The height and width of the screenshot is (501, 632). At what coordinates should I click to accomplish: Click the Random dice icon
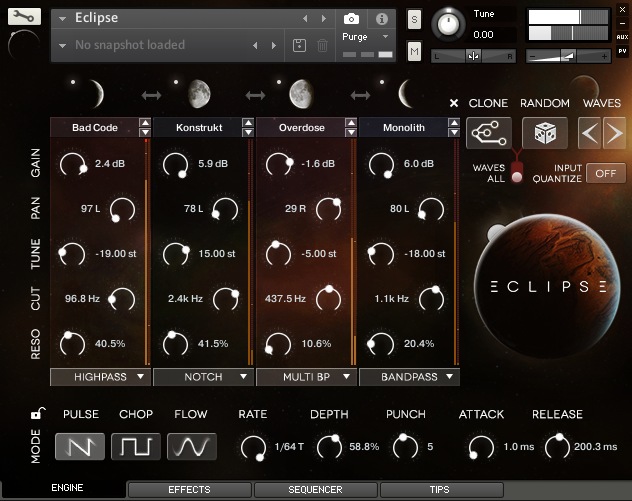pyautogui.click(x=544, y=132)
